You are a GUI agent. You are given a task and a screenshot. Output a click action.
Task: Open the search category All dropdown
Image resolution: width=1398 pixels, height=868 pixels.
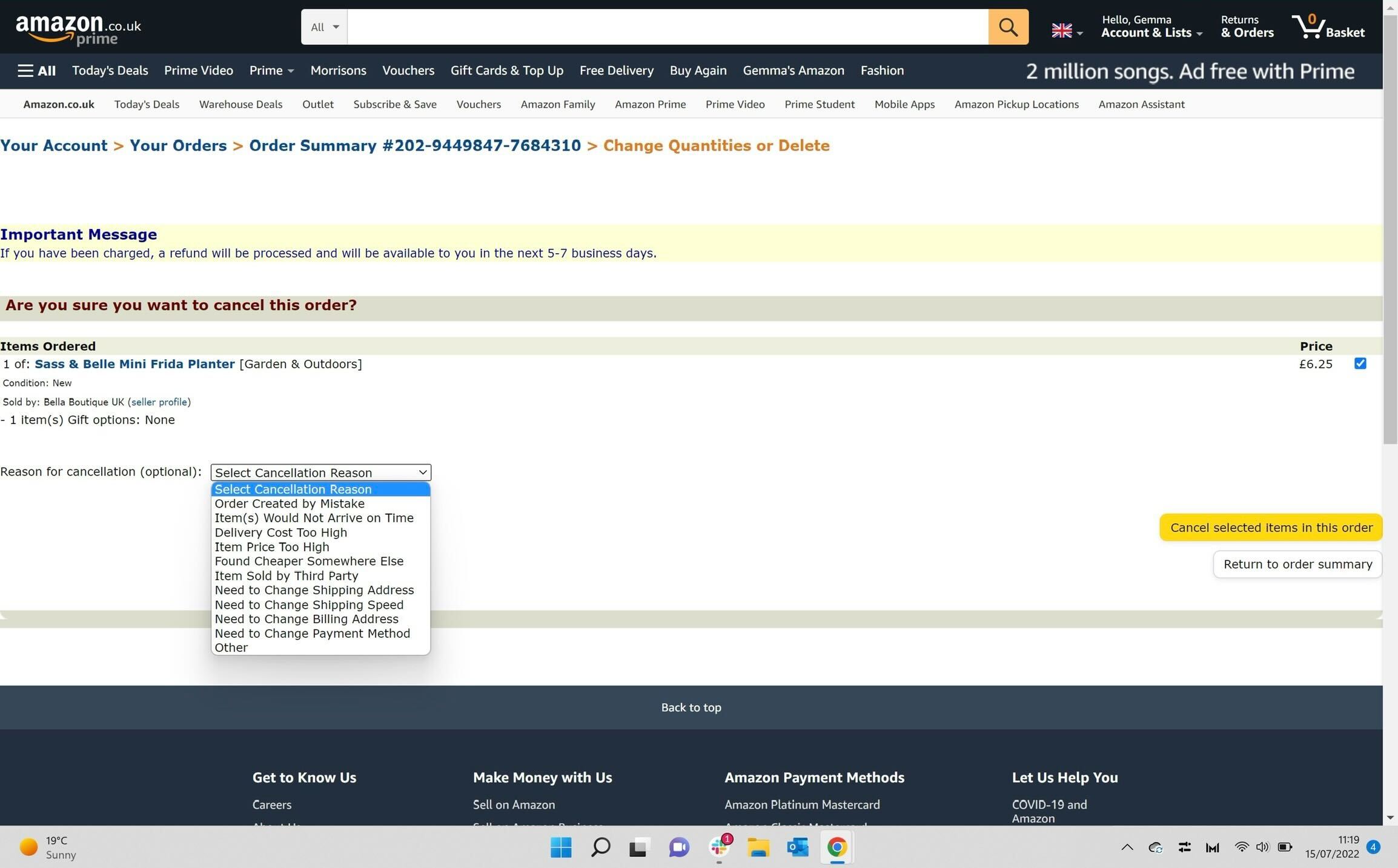click(324, 27)
